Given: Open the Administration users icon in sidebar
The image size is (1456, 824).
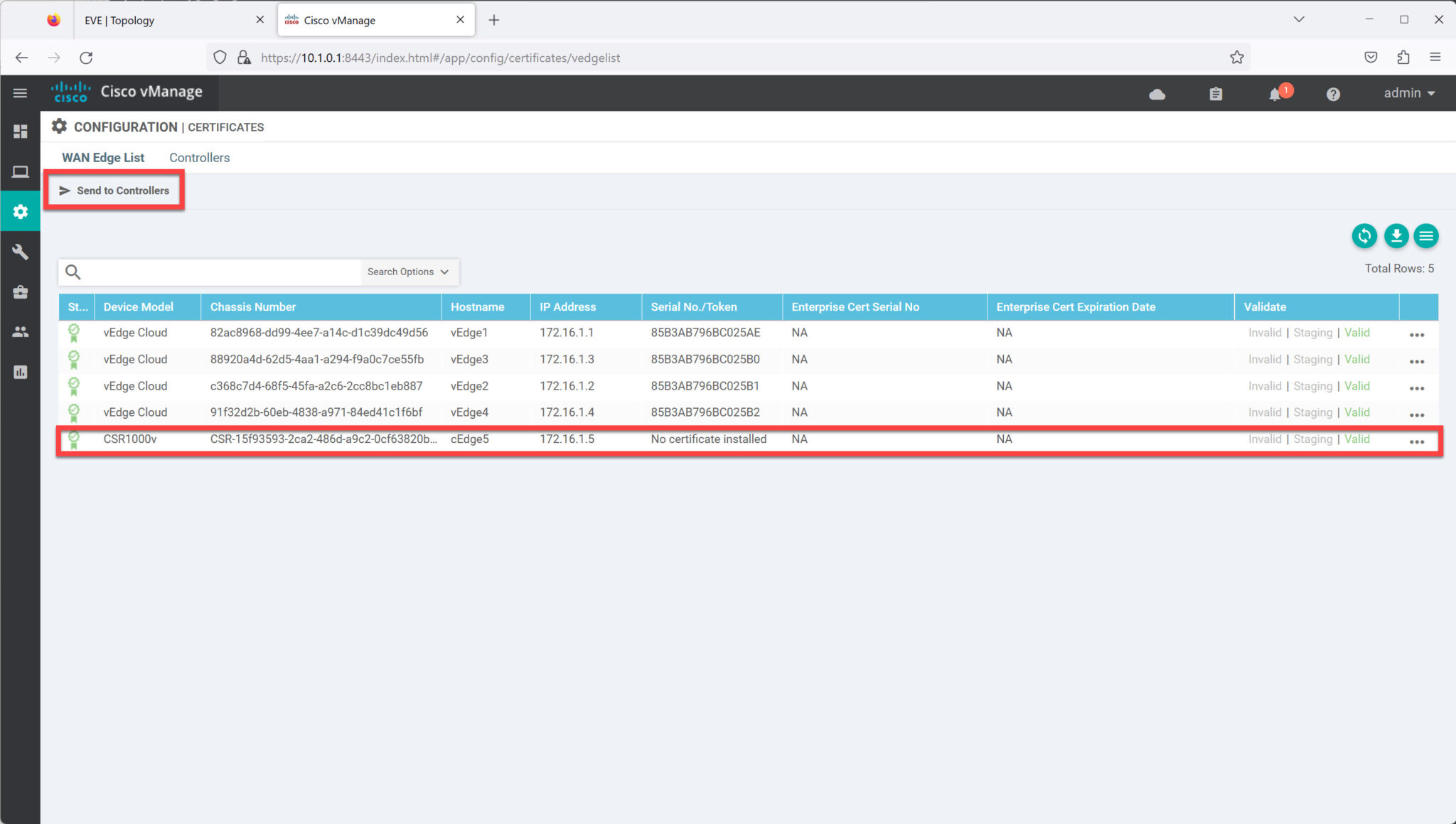Looking at the screenshot, I should click(20, 331).
